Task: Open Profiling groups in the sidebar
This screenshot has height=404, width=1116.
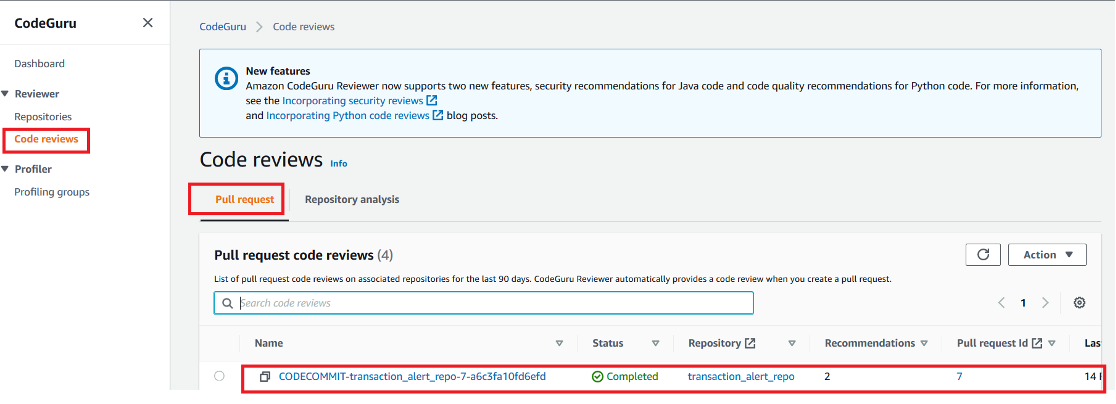Action: pyautogui.click(x=52, y=192)
